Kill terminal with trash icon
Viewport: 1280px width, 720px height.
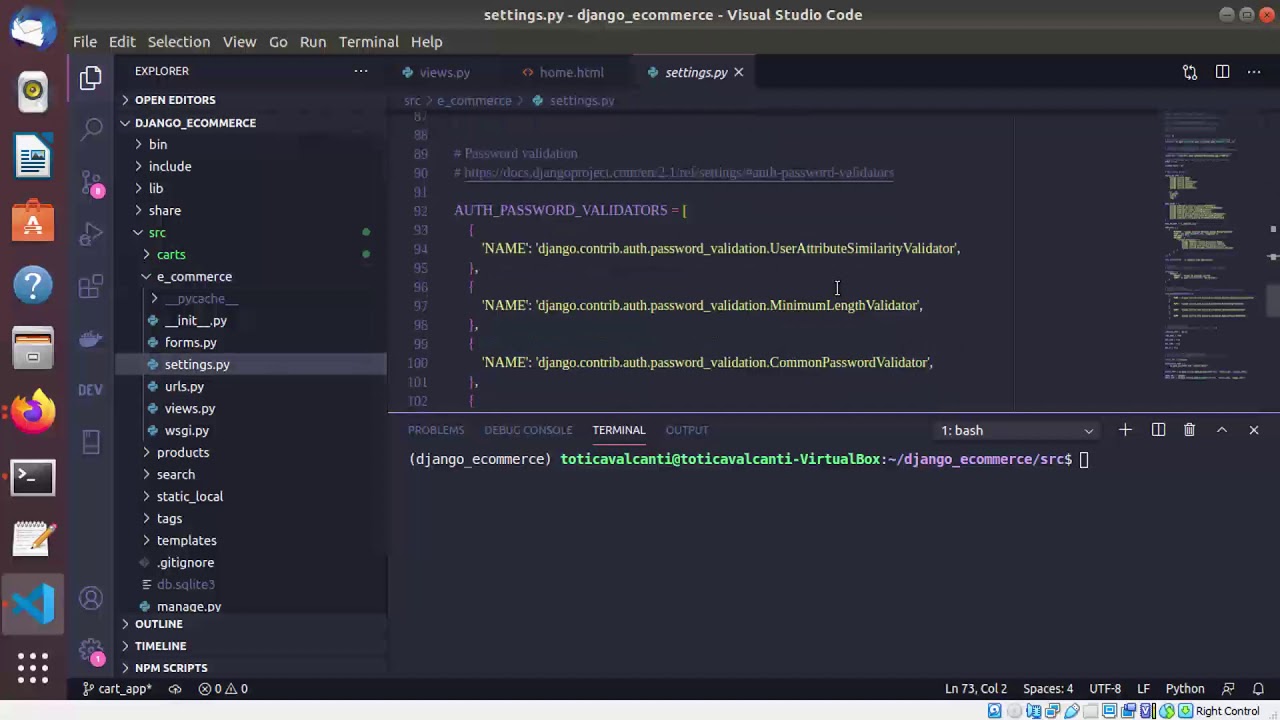pos(1189,430)
